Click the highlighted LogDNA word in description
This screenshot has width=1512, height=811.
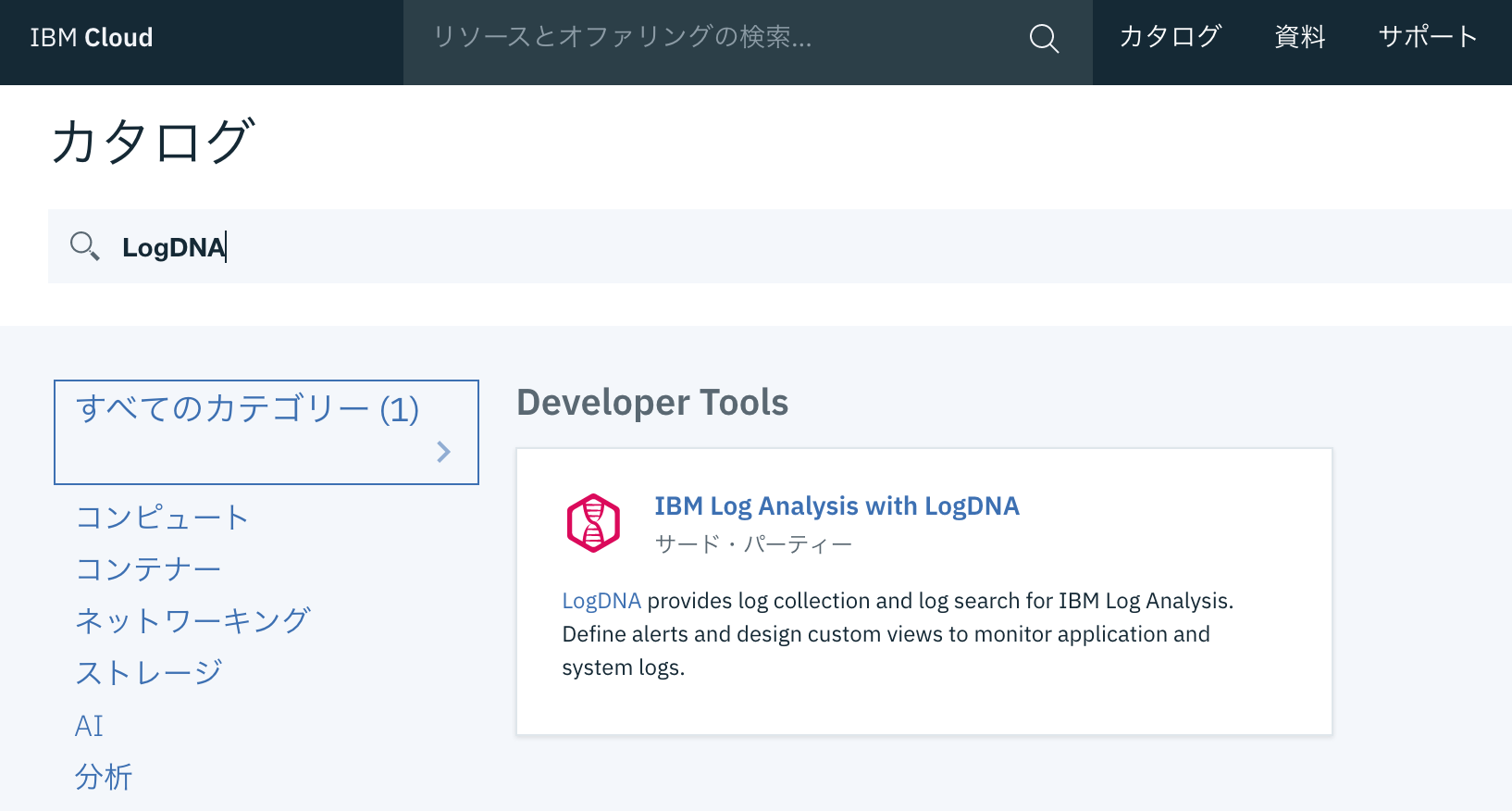tap(601, 601)
